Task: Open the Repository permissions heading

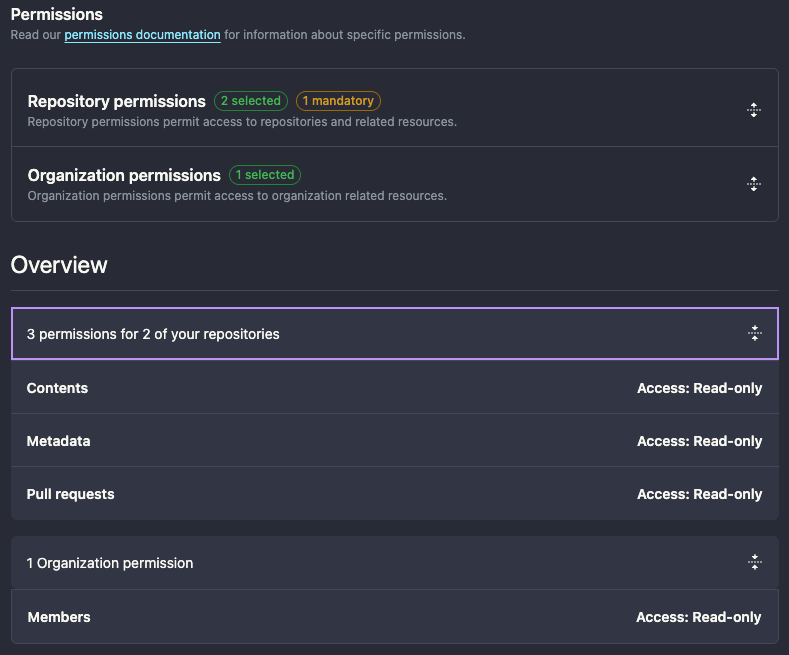Action: coord(117,101)
